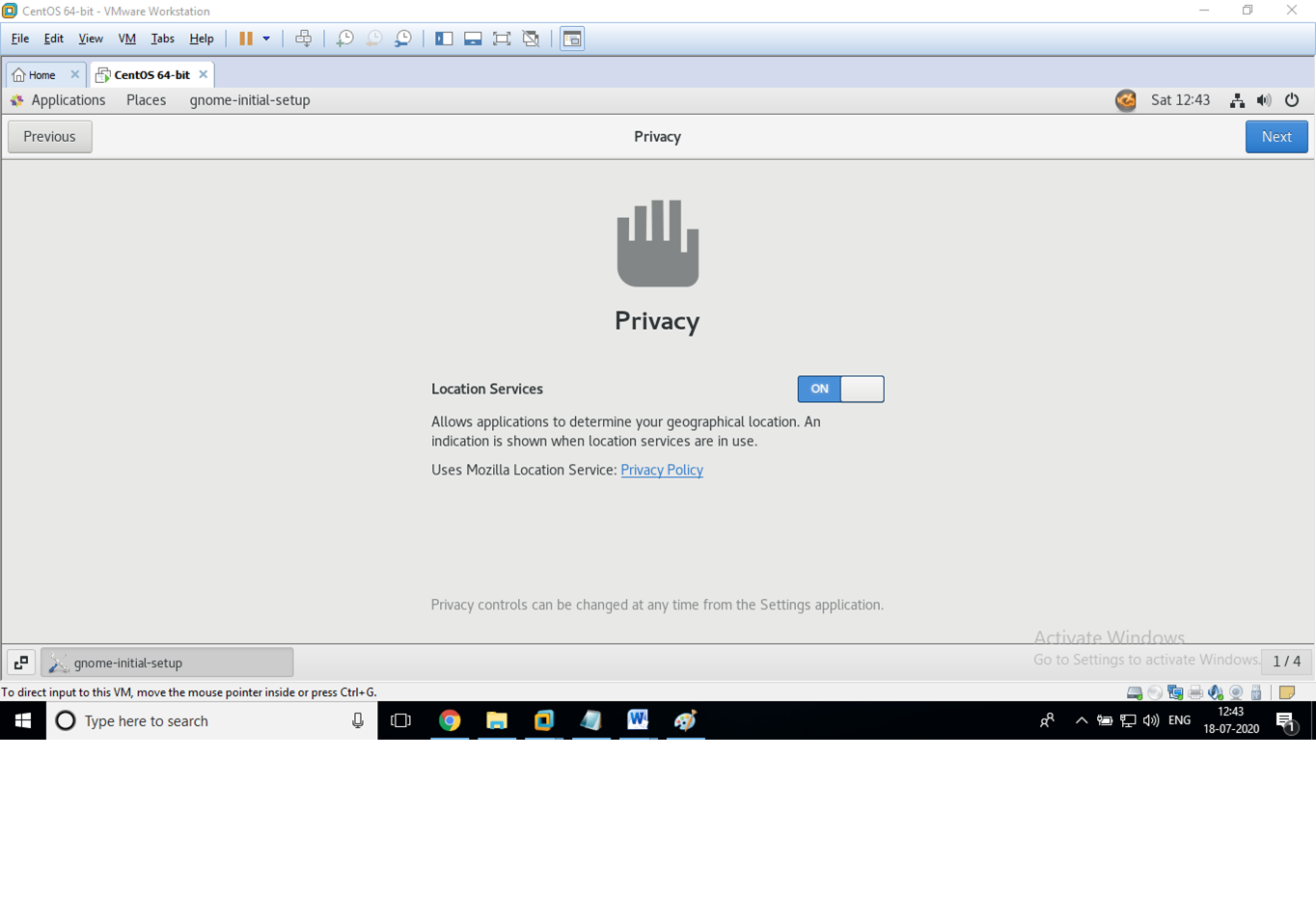This screenshot has width=1316, height=920.
Task: Open the snapshot manager icon
Action: pyautogui.click(x=403, y=39)
